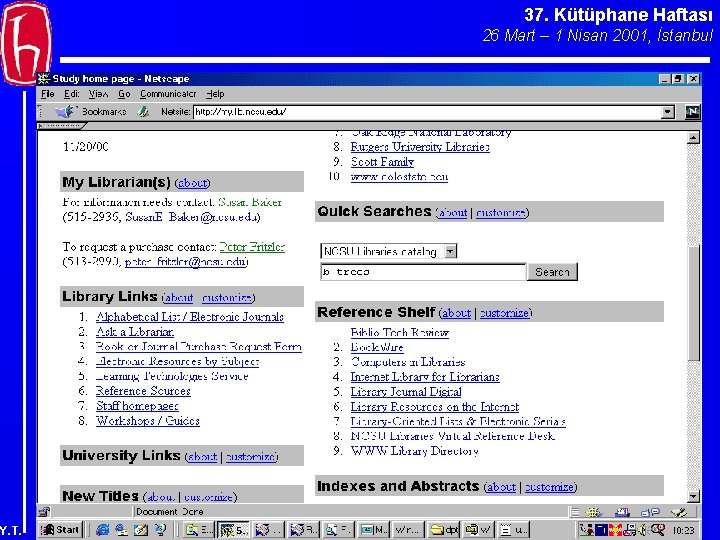This screenshot has height=540, width=720.
Task: Open the Go menu
Action: point(124,94)
